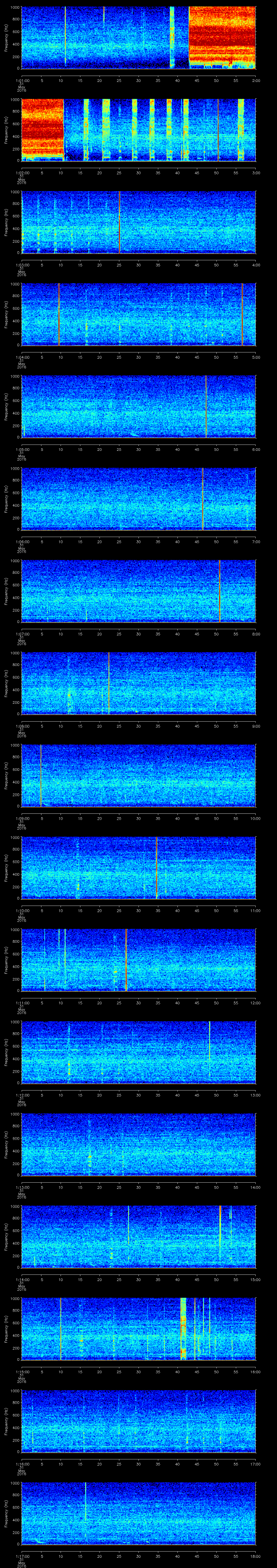Click the red vertical line in the 1:05:00 panel

point(206,407)
